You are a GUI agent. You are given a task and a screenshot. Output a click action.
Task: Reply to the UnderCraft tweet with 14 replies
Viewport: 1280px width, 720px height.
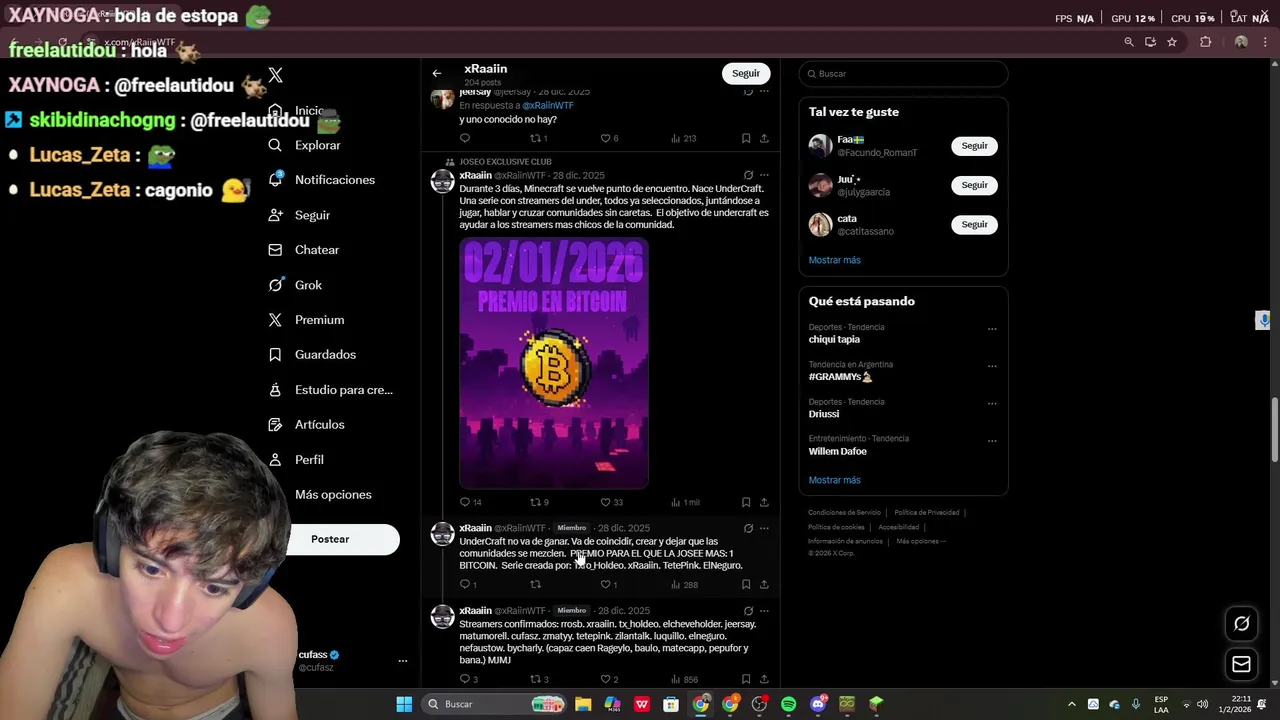point(465,502)
